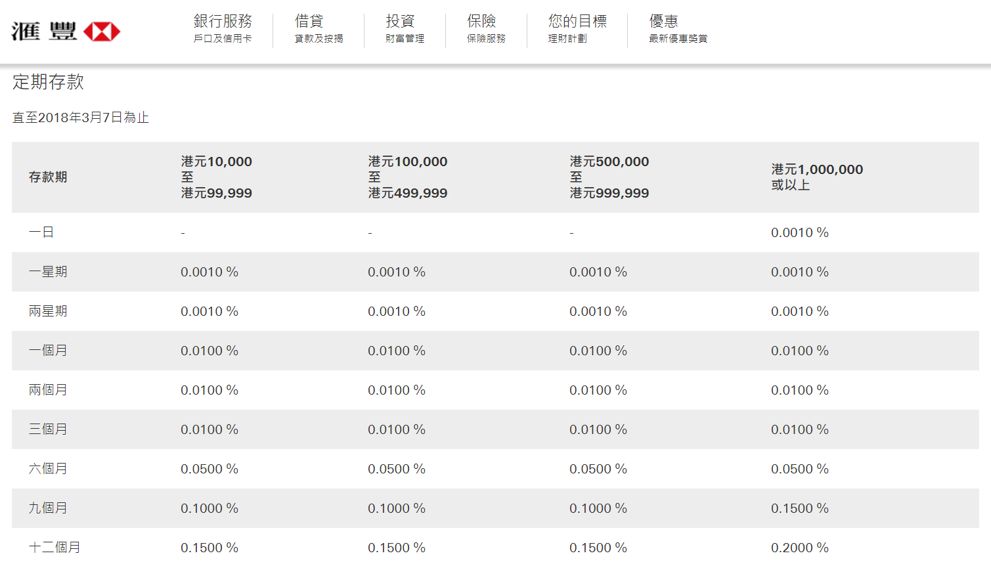Image resolution: width=991 pixels, height=566 pixels.
Task: Click the 港元100,000 至 港元499,999 column header
Action: [x=408, y=177]
